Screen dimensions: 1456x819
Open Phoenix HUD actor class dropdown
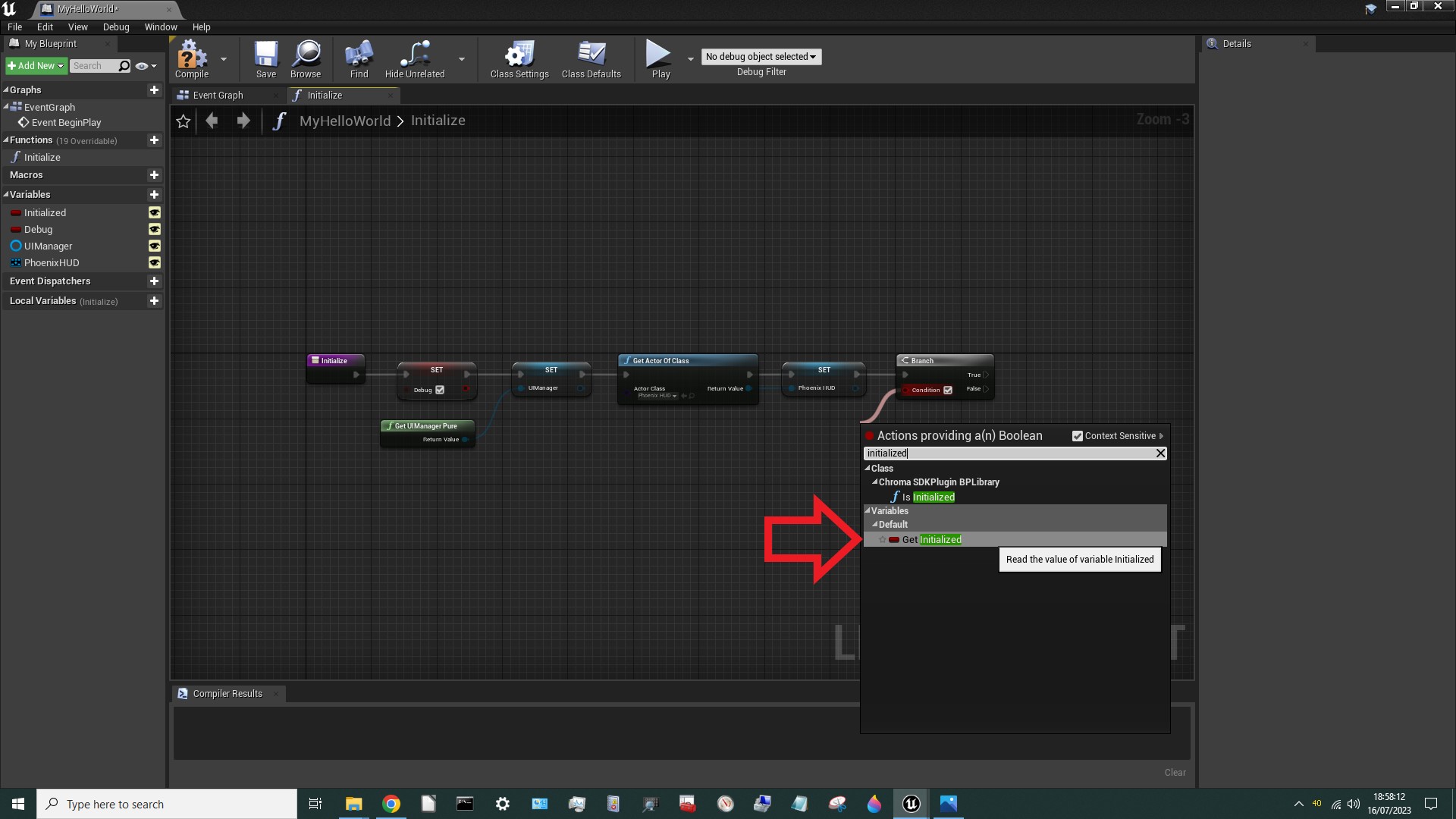click(657, 396)
